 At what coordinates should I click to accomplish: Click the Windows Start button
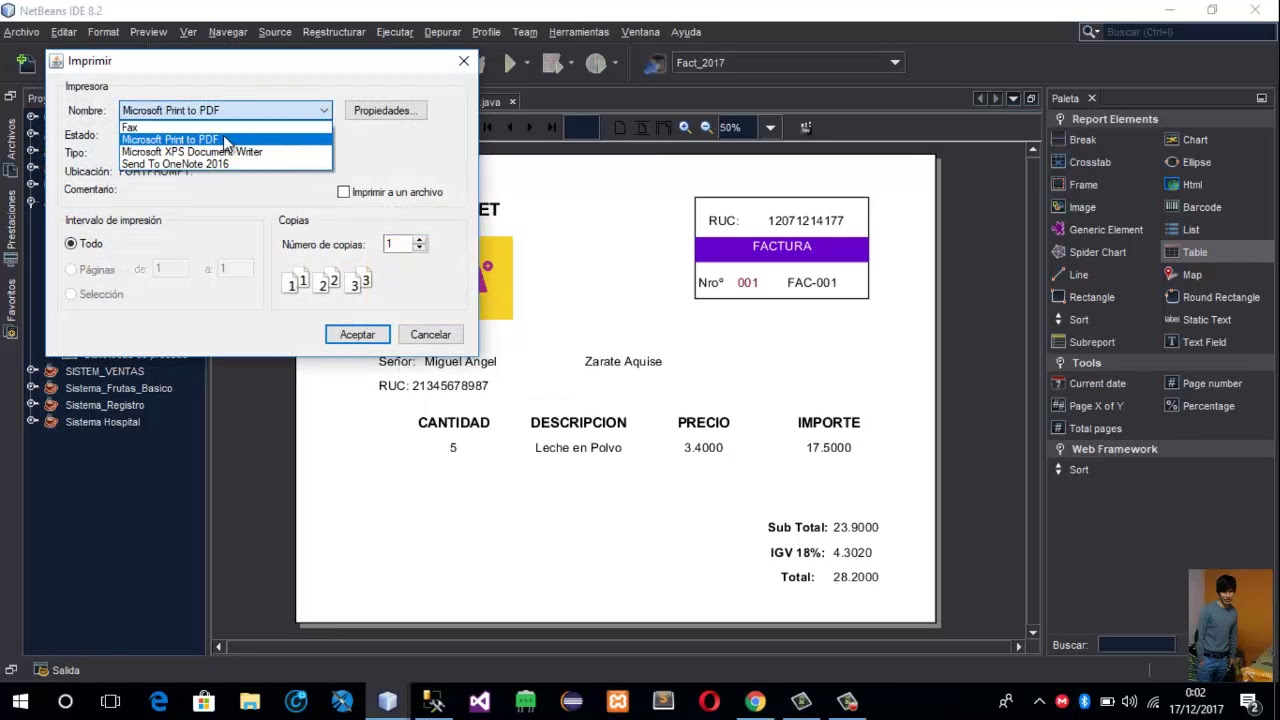20,702
